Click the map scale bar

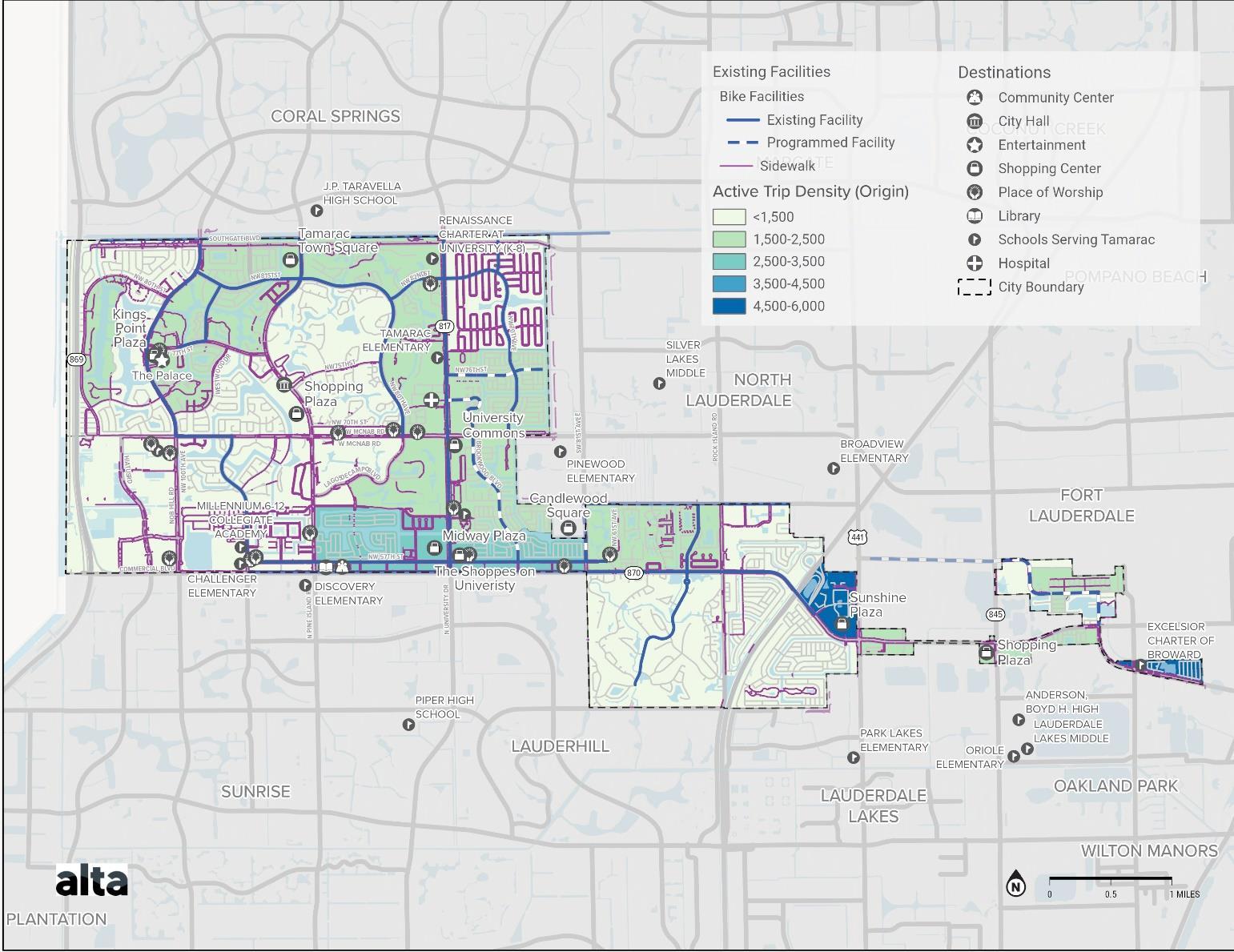(1111, 880)
